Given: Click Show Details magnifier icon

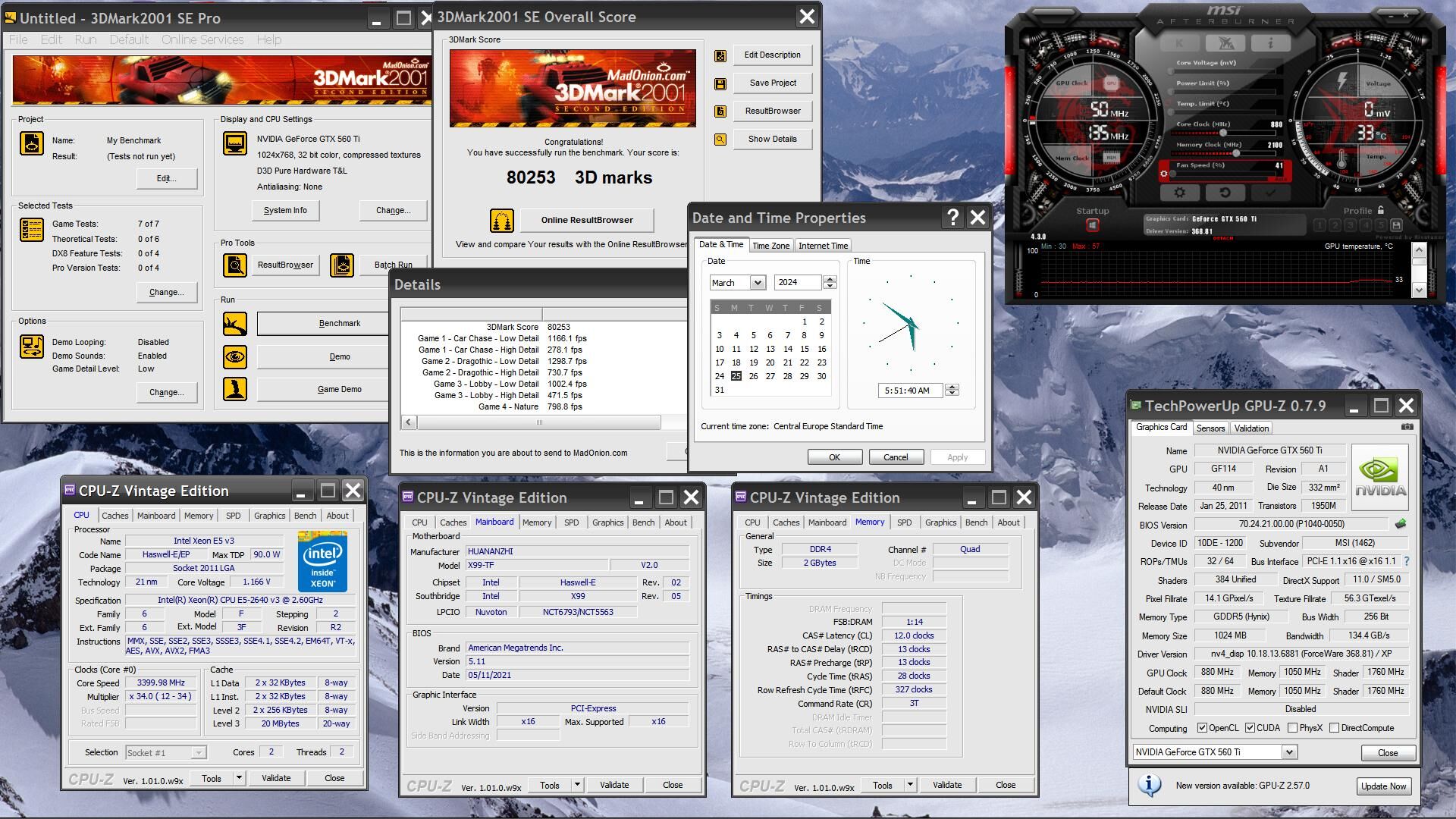Looking at the screenshot, I should click(720, 140).
